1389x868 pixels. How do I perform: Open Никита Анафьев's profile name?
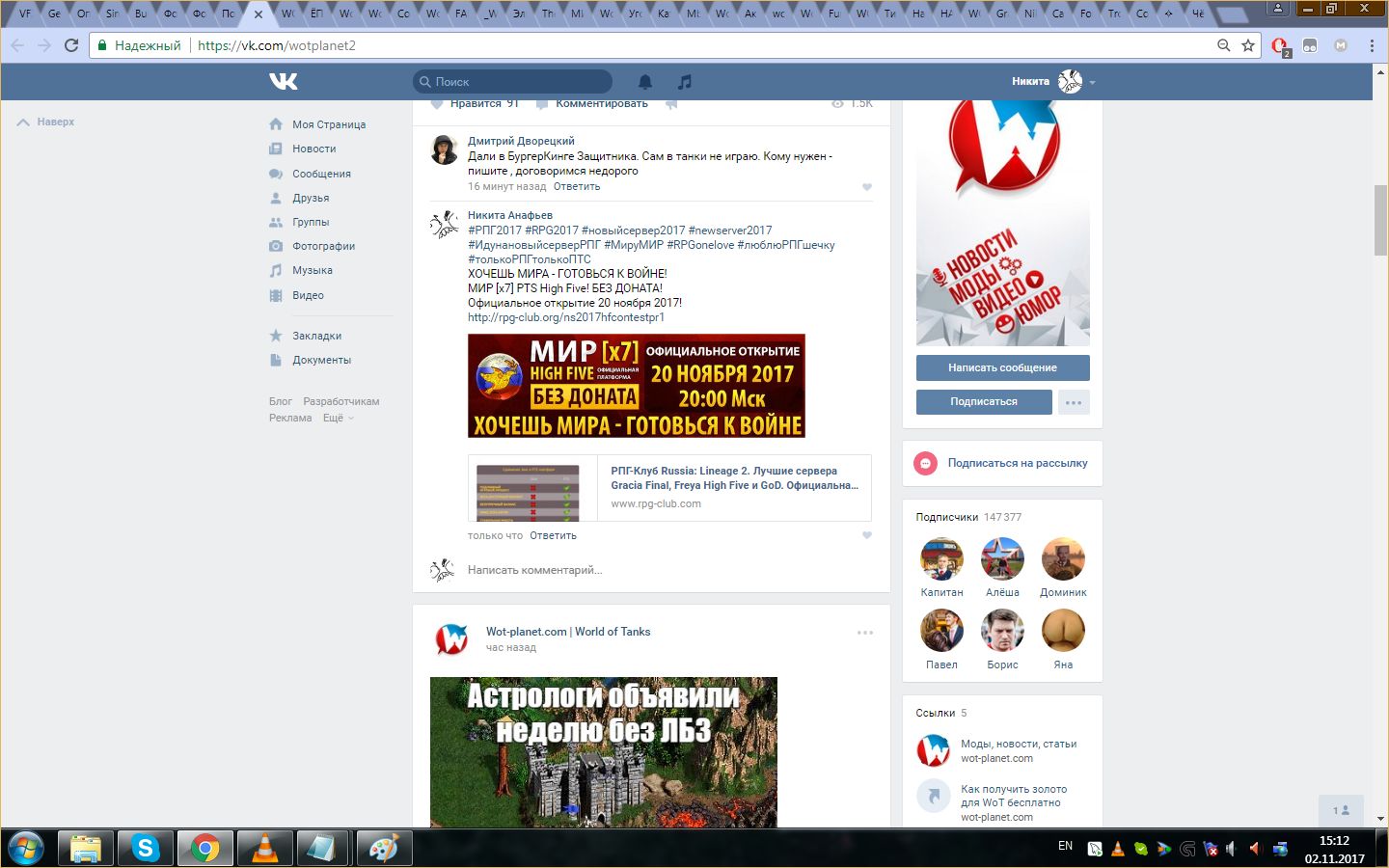(510, 215)
